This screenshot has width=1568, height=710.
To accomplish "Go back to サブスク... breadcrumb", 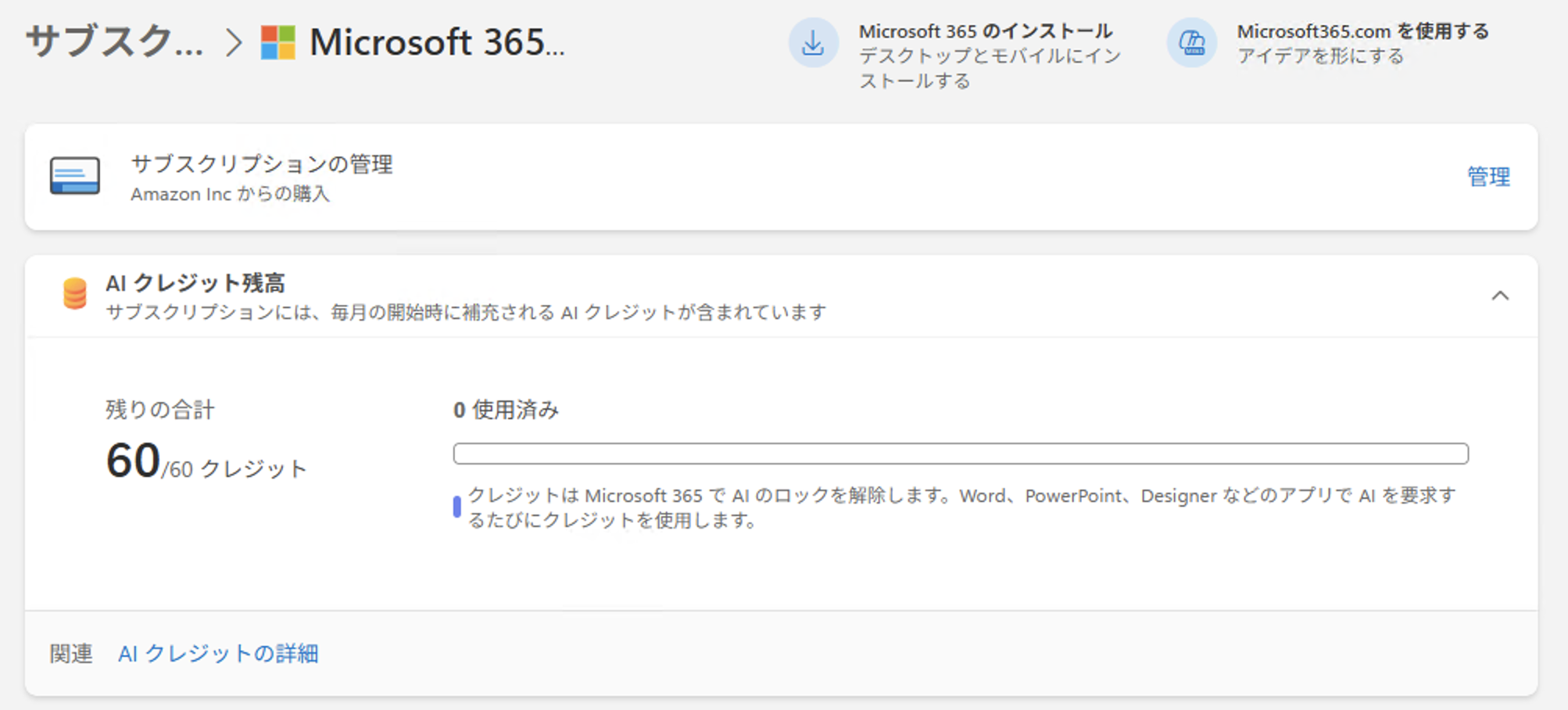I will (114, 42).
